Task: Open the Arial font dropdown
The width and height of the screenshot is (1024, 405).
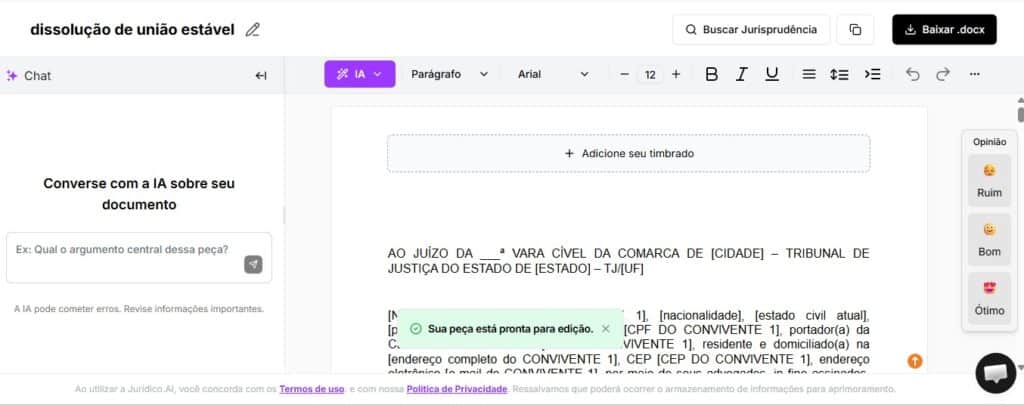Action: [553, 74]
